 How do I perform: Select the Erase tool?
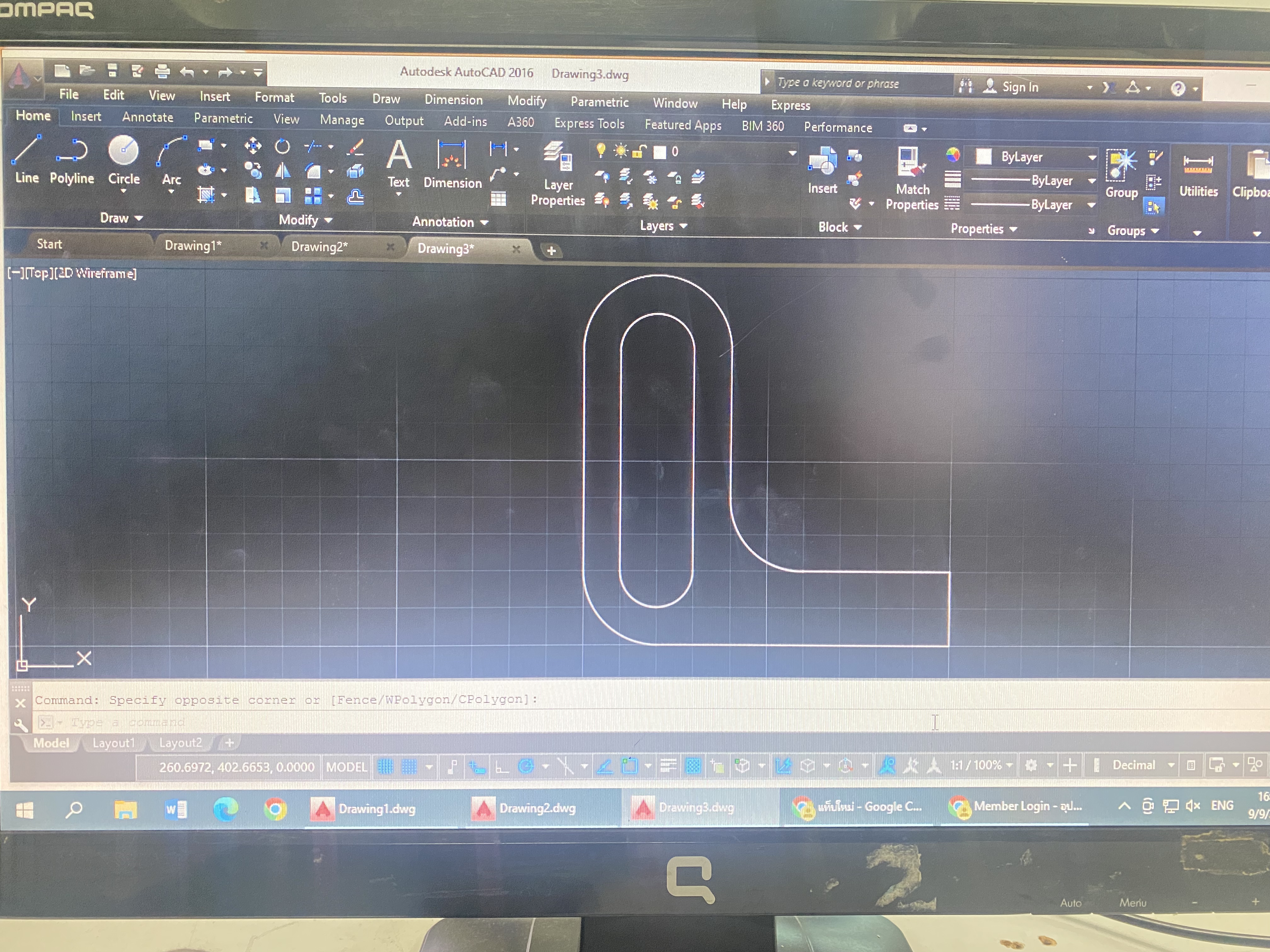(355, 147)
